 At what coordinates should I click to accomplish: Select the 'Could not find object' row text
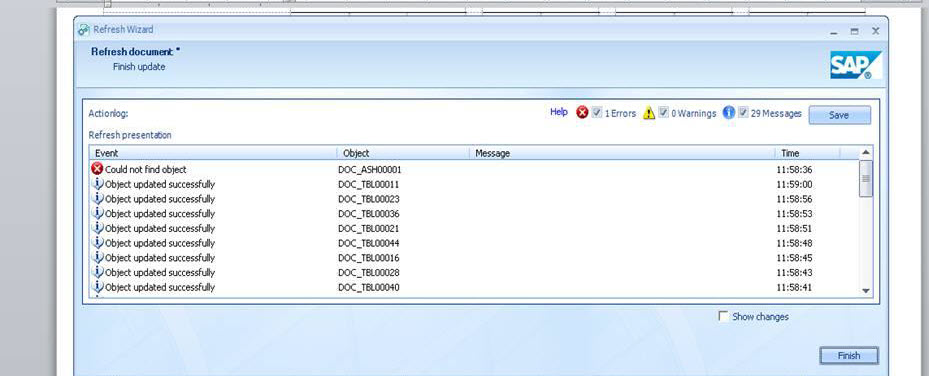coord(146,169)
